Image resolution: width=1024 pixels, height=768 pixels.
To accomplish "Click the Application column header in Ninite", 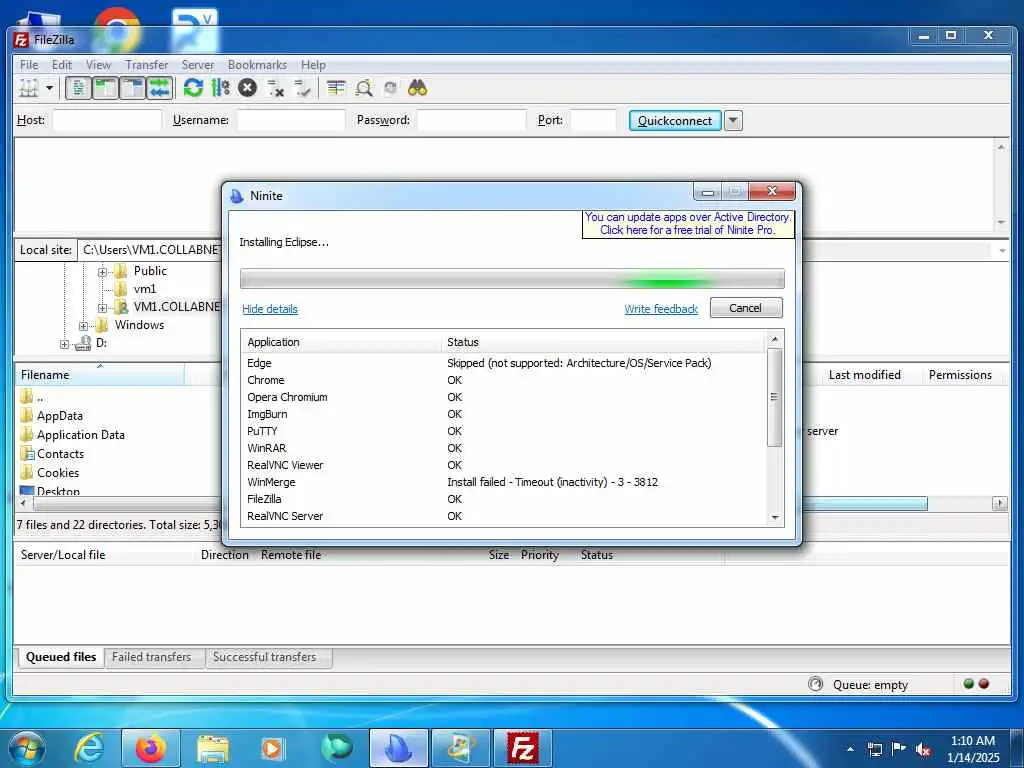I will pos(342,342).
